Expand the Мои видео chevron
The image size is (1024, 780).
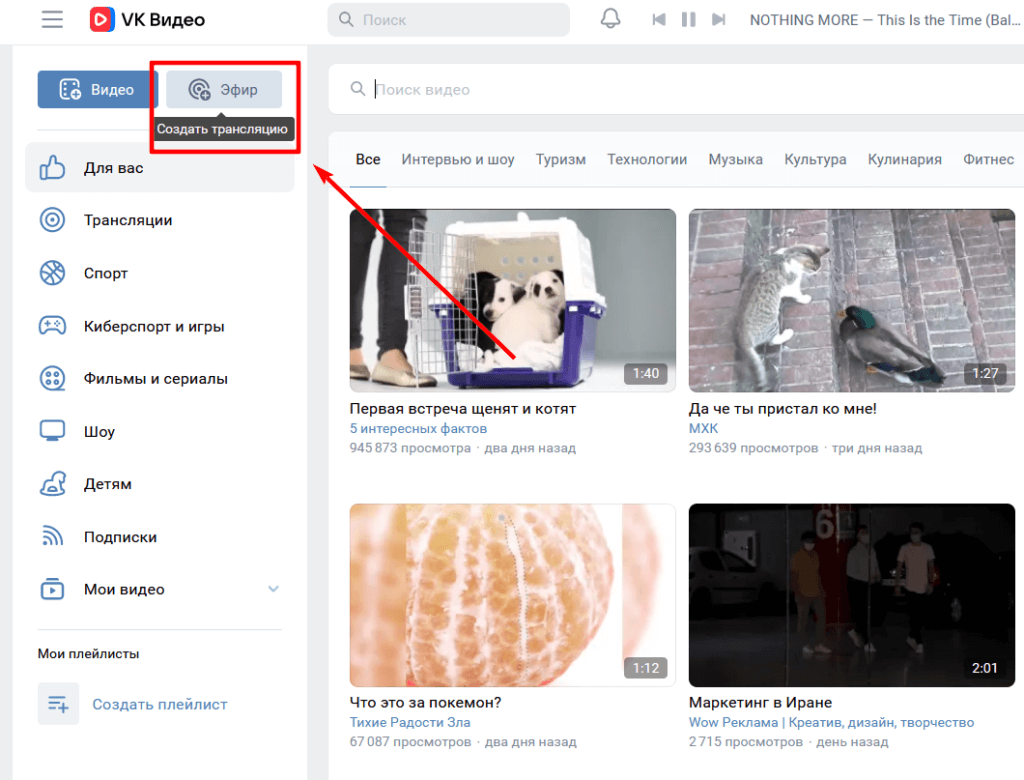[273, 589]
